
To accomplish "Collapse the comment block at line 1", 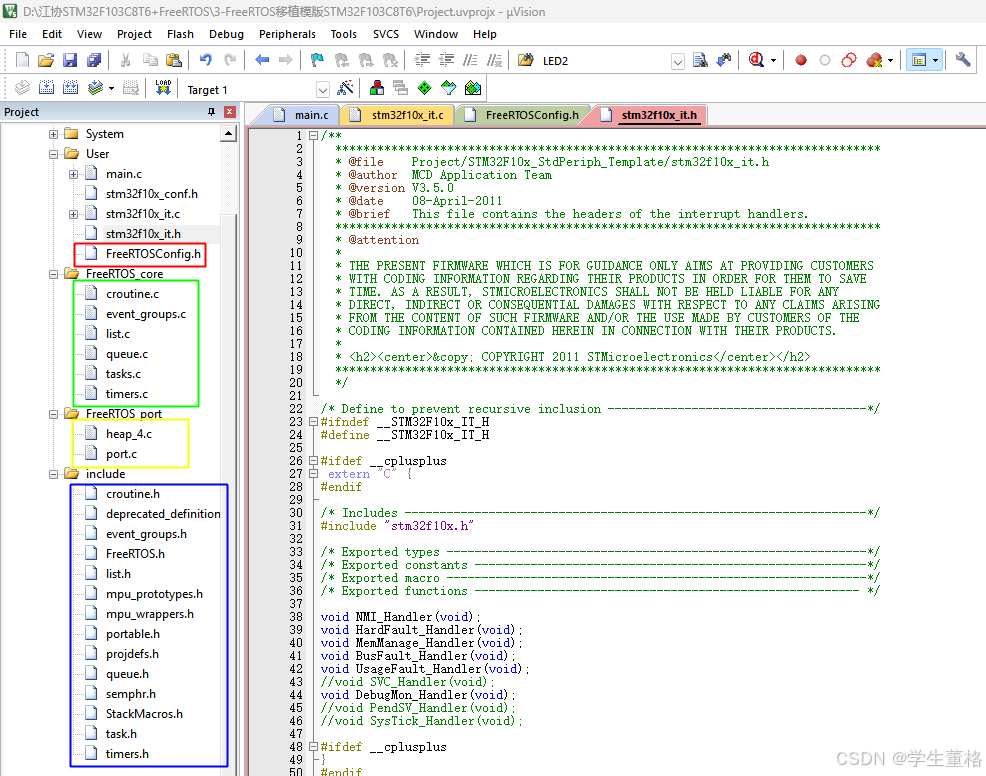I will (313, 135).
